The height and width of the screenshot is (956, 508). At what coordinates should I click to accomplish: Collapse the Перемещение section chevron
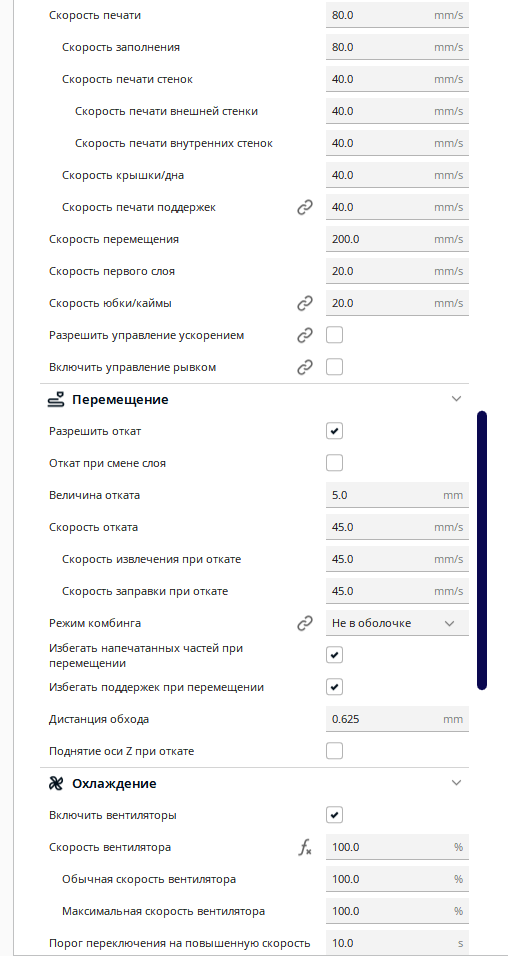click(x=456, y=399)
